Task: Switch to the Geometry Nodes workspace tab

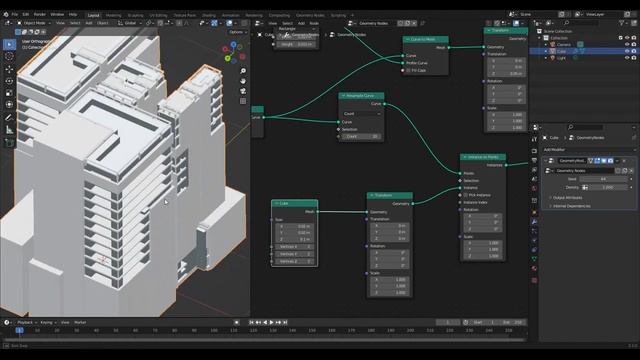Action: (311, 15)
